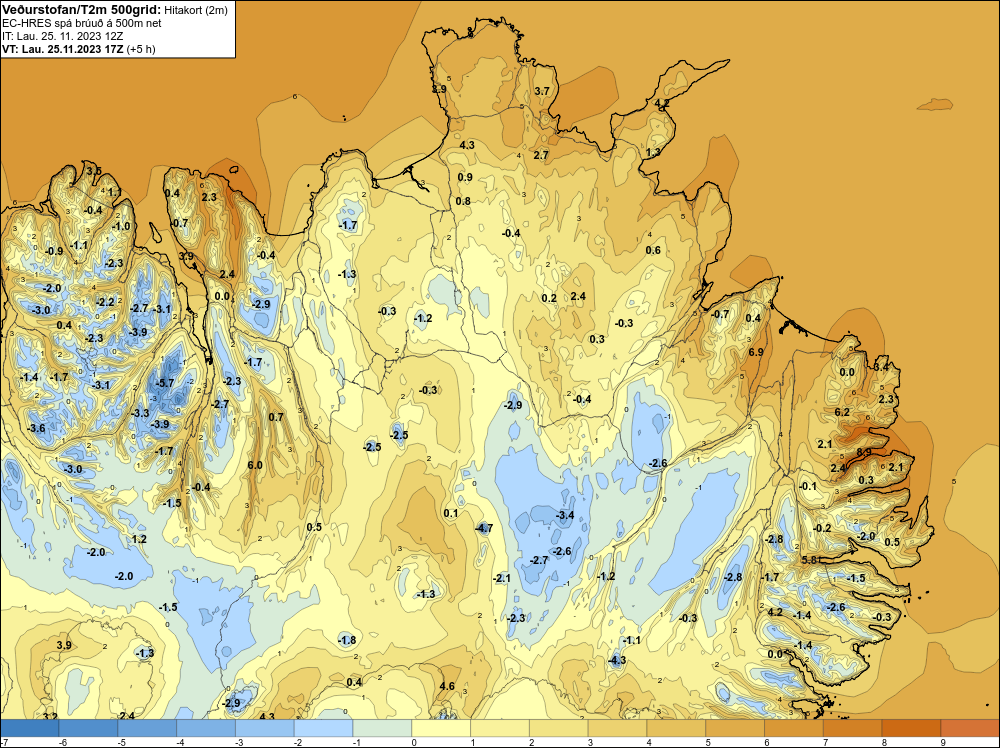Click the legend segment between 0 and 1
This screenshot has height=748, width=1000.
(x=441, y=728)
